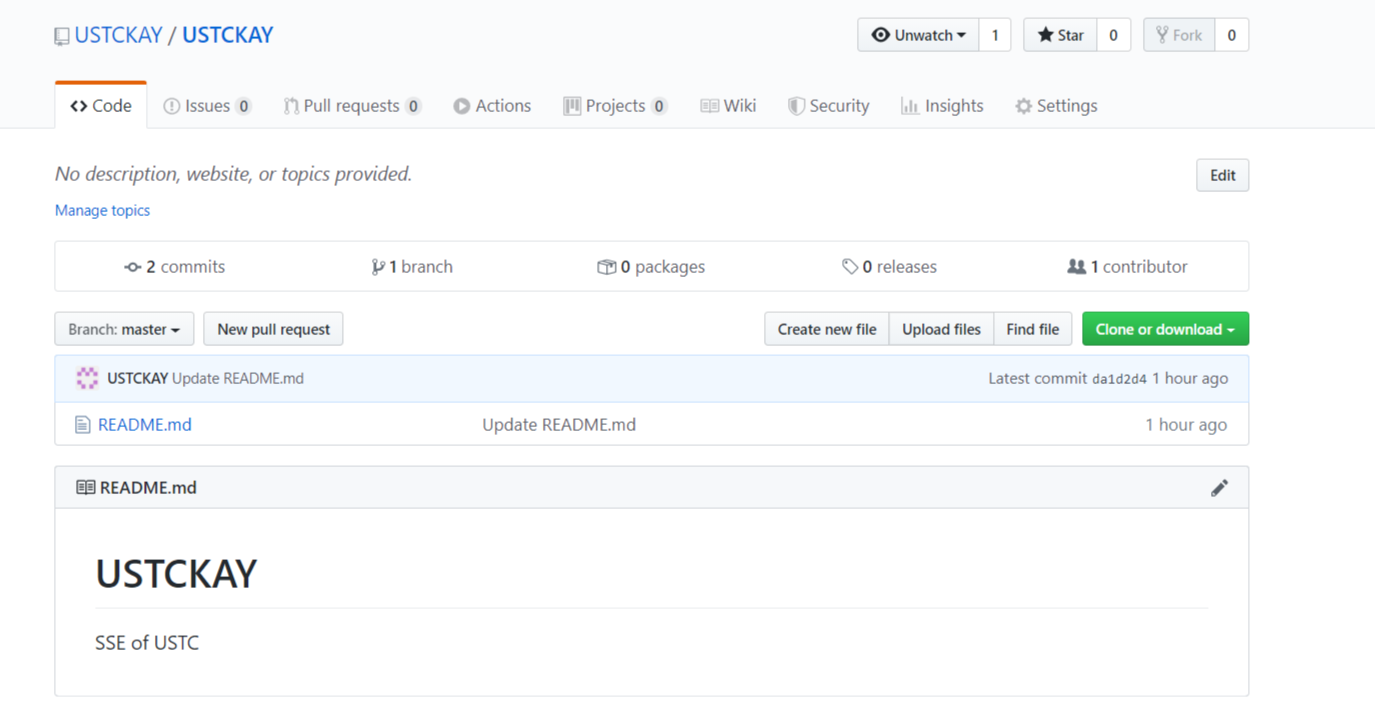The image size is (1375, 722).
Task: Star this repository
Action: click(1060, 35)
